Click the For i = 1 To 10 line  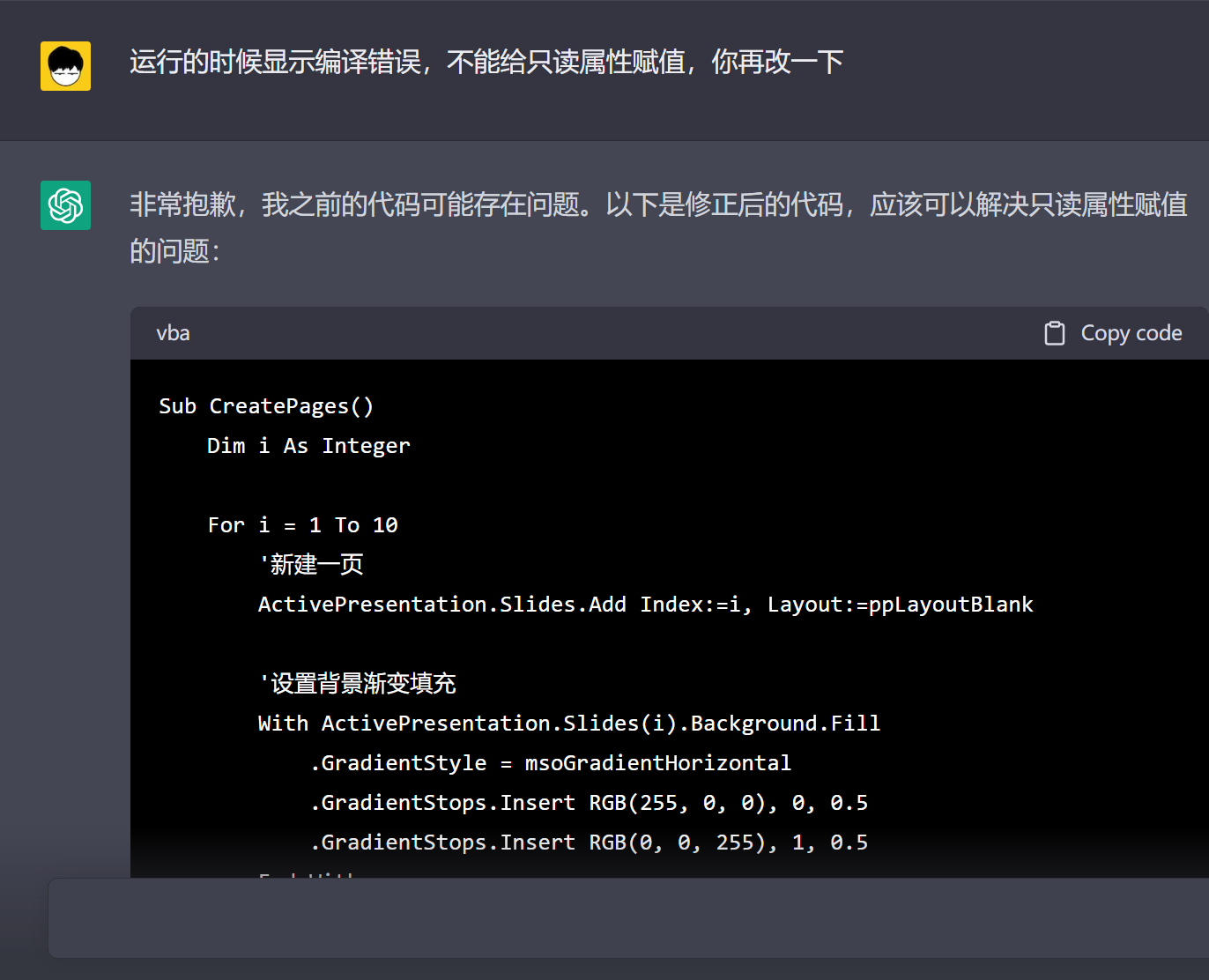(x=302, y=525)
